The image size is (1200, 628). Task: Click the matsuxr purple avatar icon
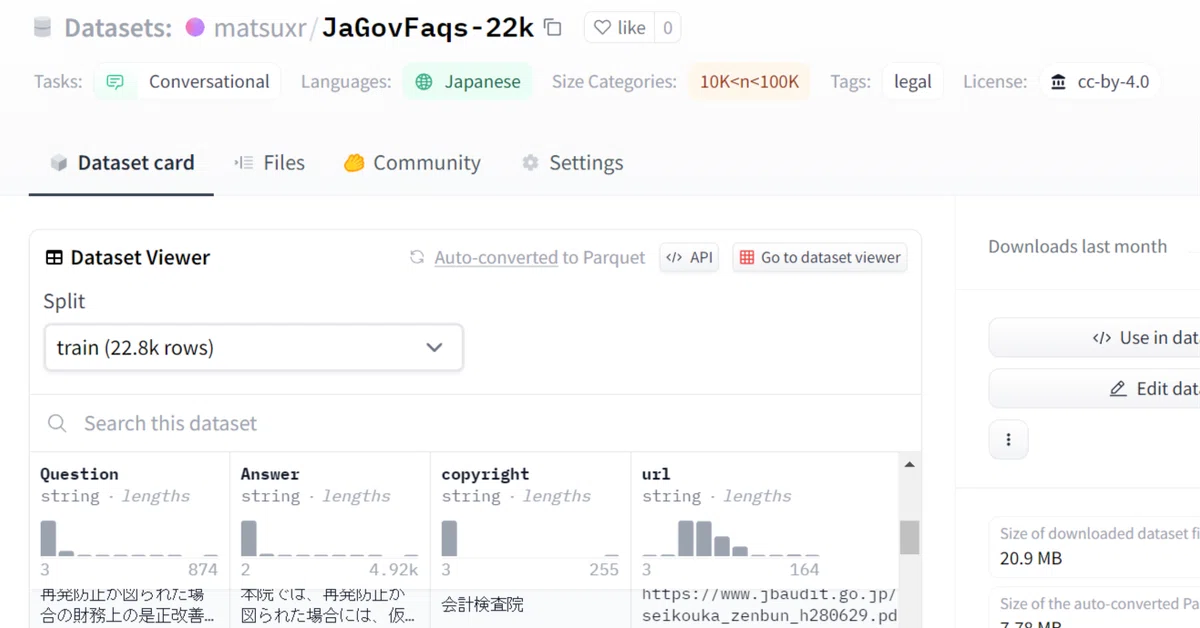(x=195, y=28)
